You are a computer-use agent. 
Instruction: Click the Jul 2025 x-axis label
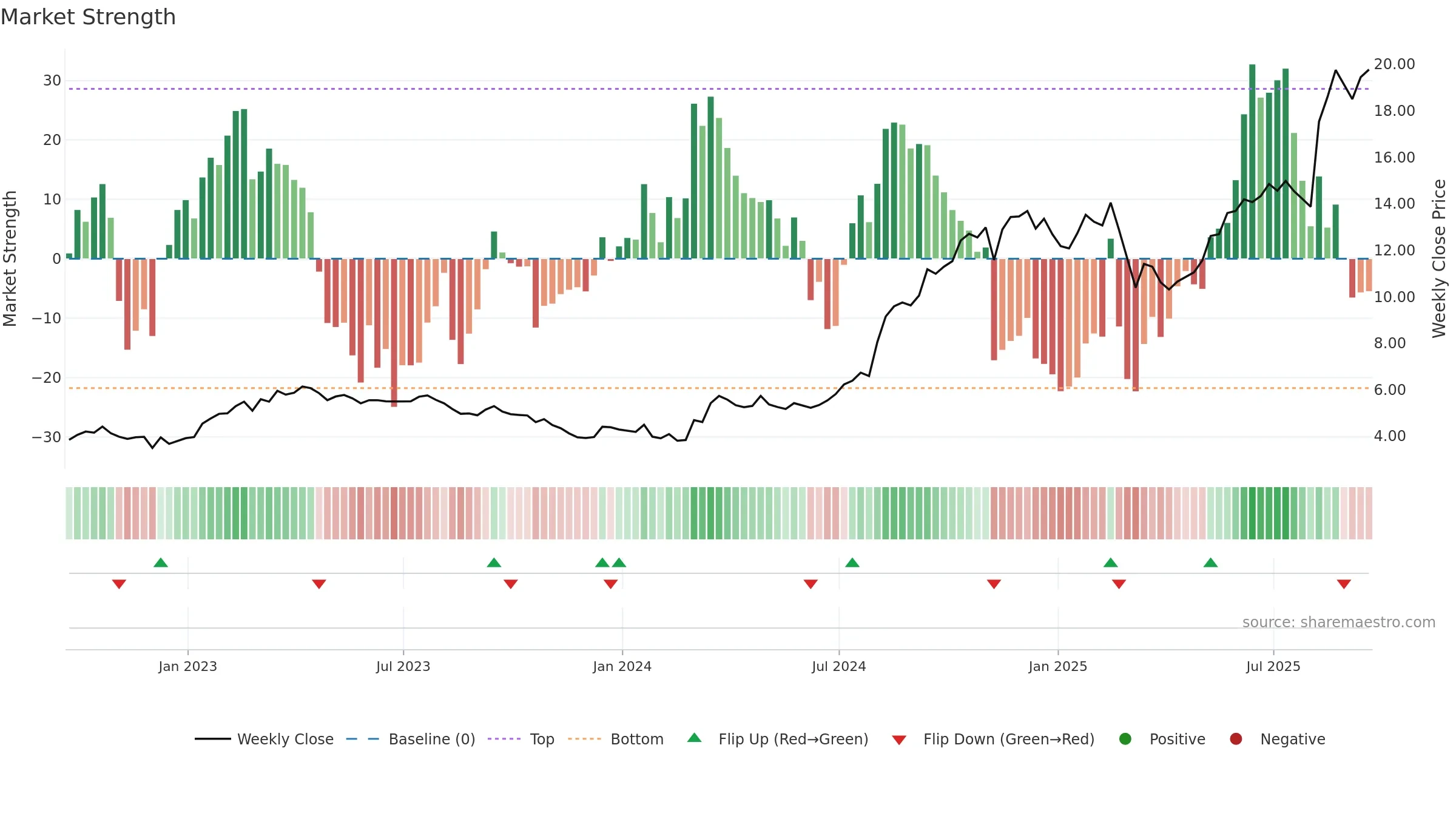[1273, 667]
